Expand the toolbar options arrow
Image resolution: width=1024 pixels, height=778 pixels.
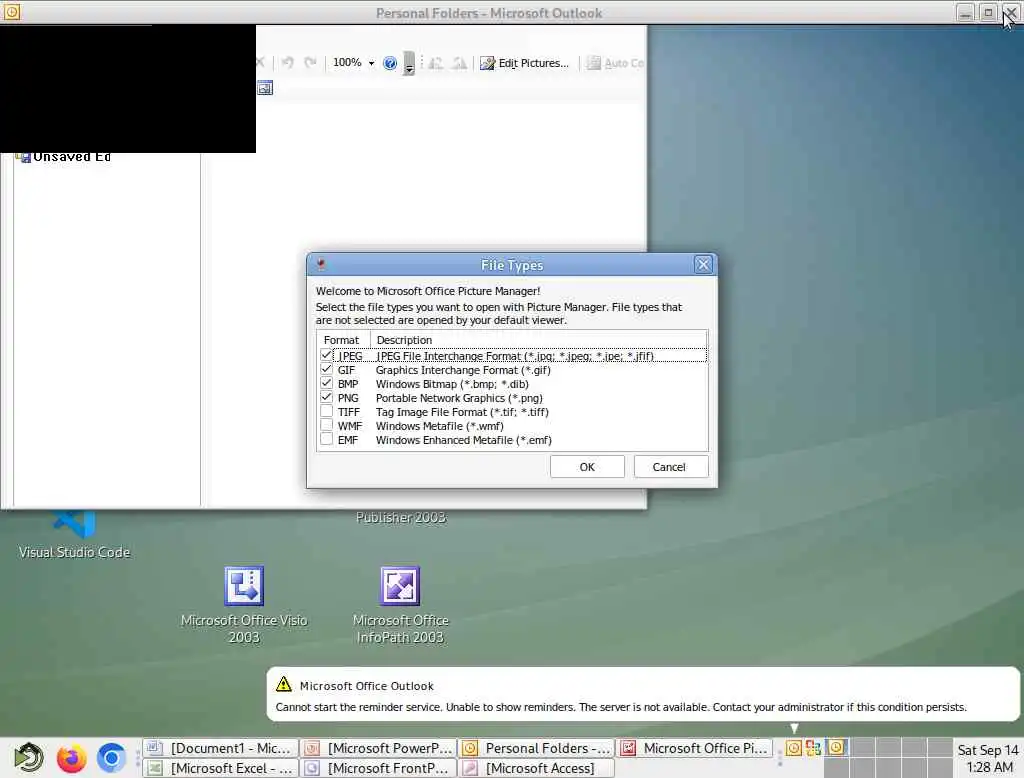point(409,63)
